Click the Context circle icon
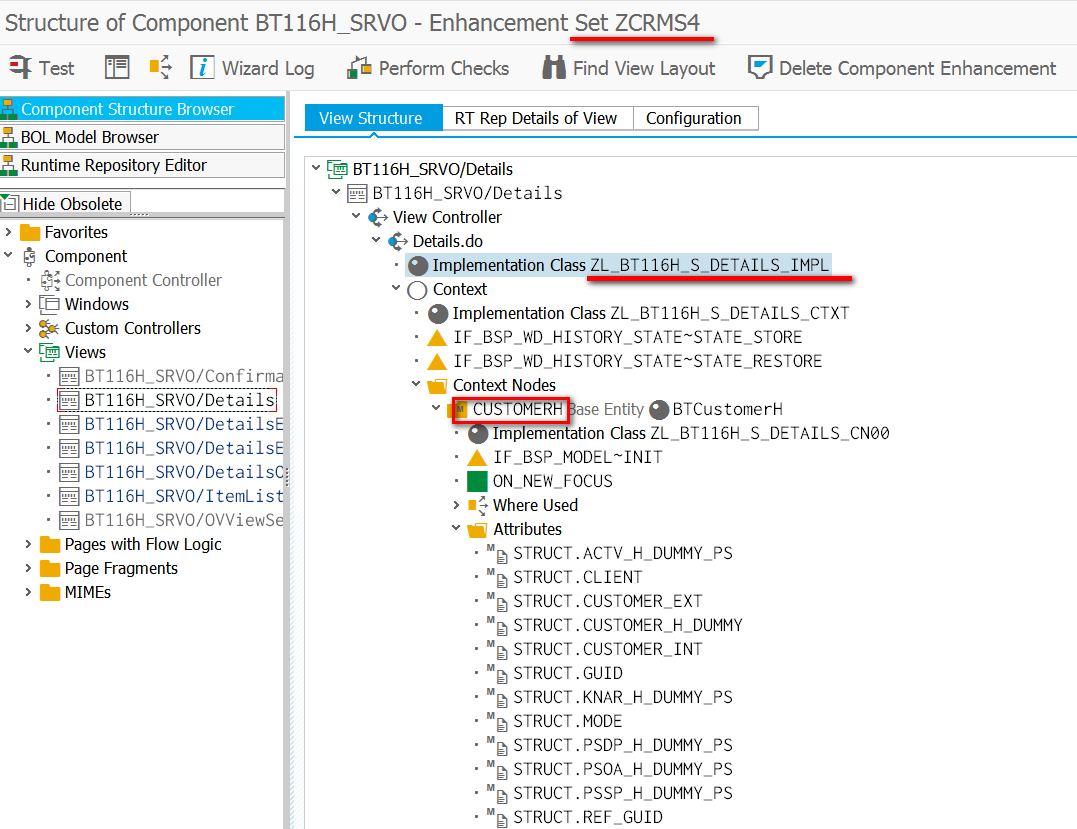The height and width of the screenshot is (829, 1077). pyautogui.click(x=417, y=290)
